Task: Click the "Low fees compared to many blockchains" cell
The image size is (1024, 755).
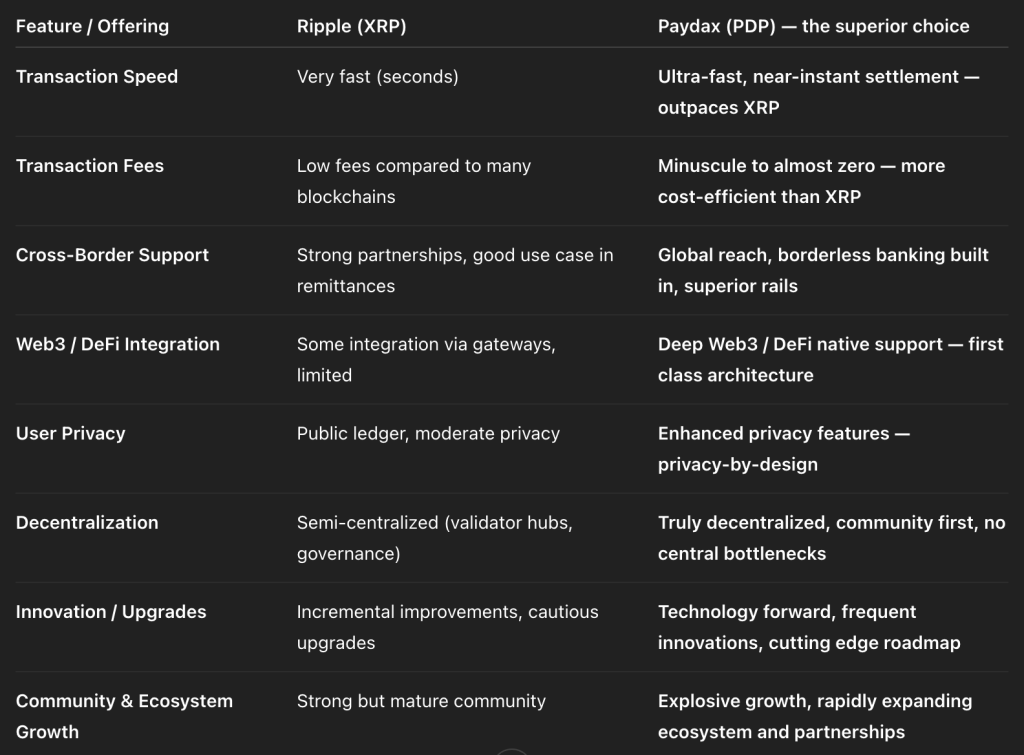Action: point(413,181)
